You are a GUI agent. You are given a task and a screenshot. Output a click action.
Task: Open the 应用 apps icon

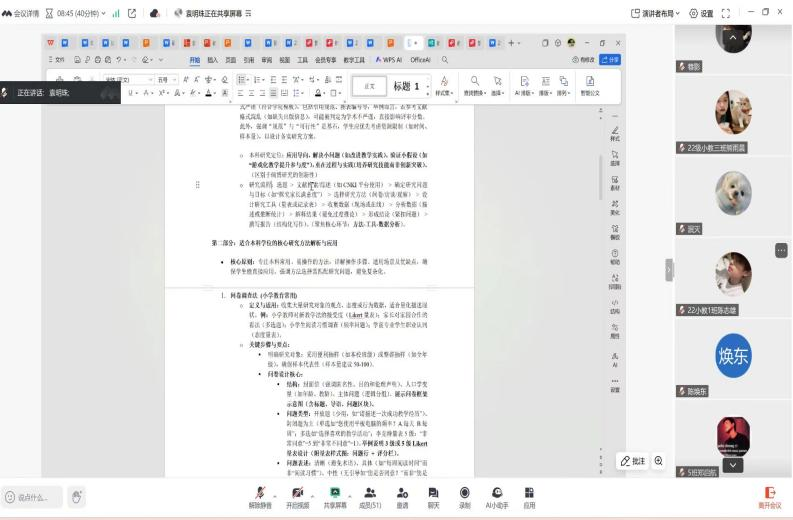[x=529, y=493]
